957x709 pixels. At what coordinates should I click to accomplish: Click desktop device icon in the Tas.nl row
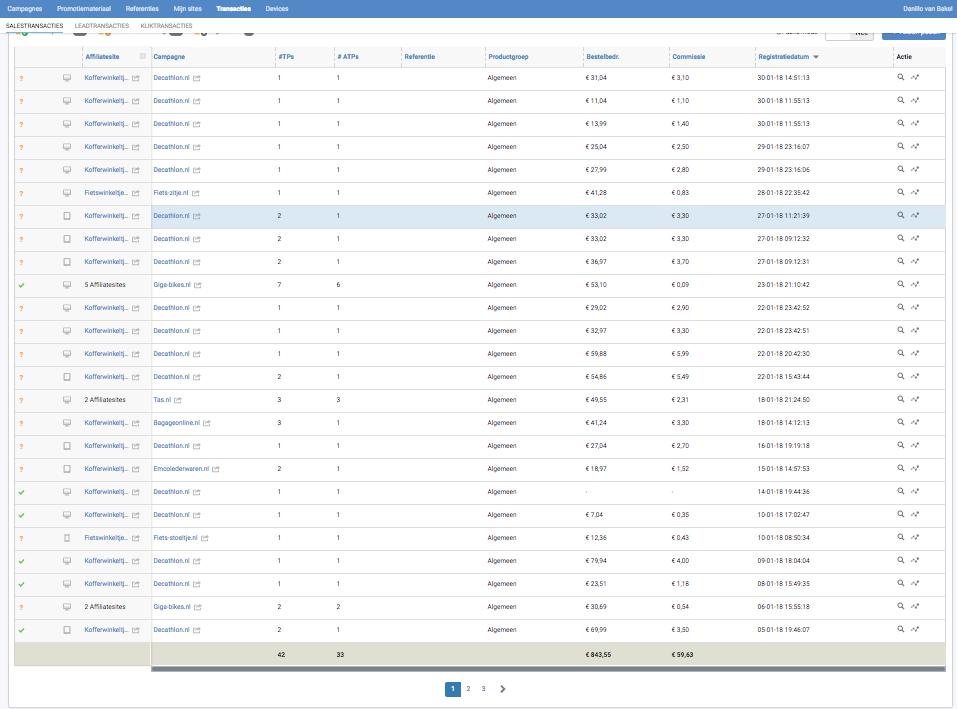(67, 400)
